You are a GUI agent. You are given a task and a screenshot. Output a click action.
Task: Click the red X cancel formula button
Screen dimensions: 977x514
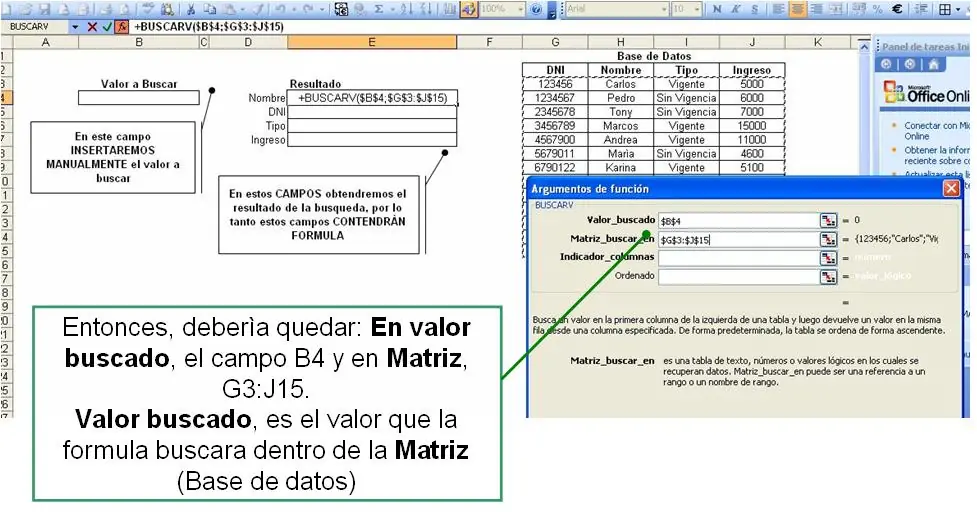(92, 27)
